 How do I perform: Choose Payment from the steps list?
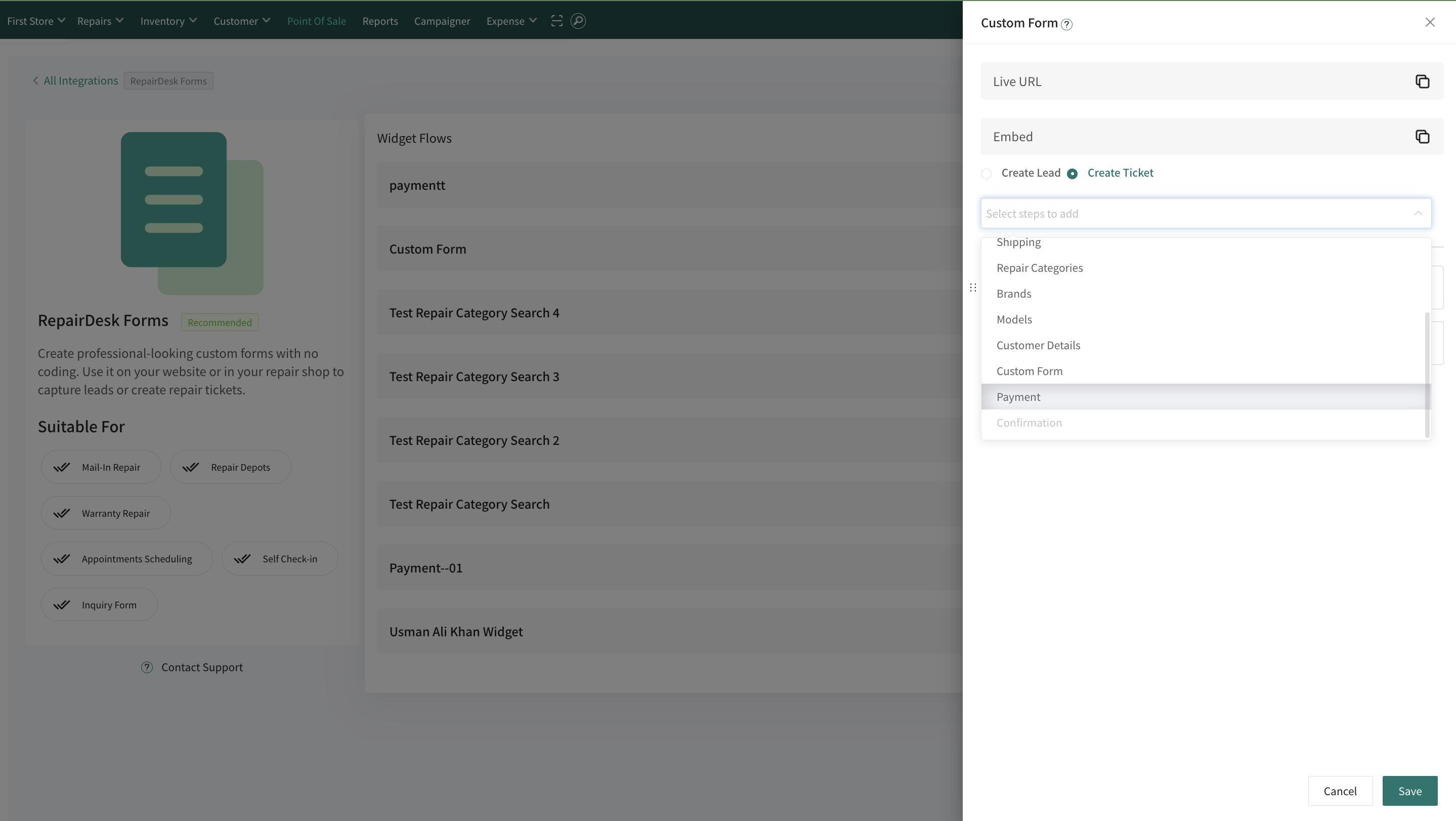pos(1018,397)
